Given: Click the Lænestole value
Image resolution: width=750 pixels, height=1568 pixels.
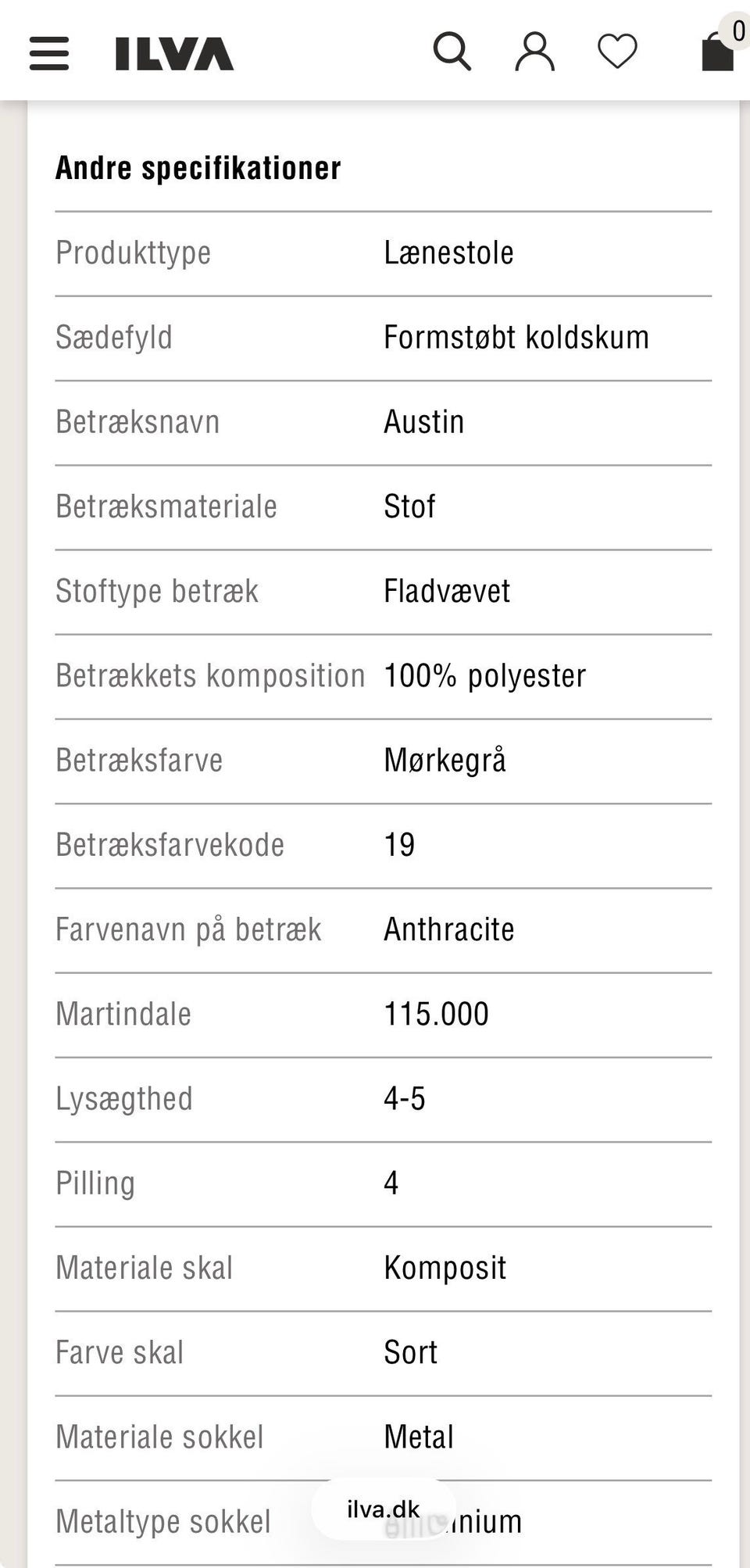Looking at the screenshot, I should tap(448, 253).
